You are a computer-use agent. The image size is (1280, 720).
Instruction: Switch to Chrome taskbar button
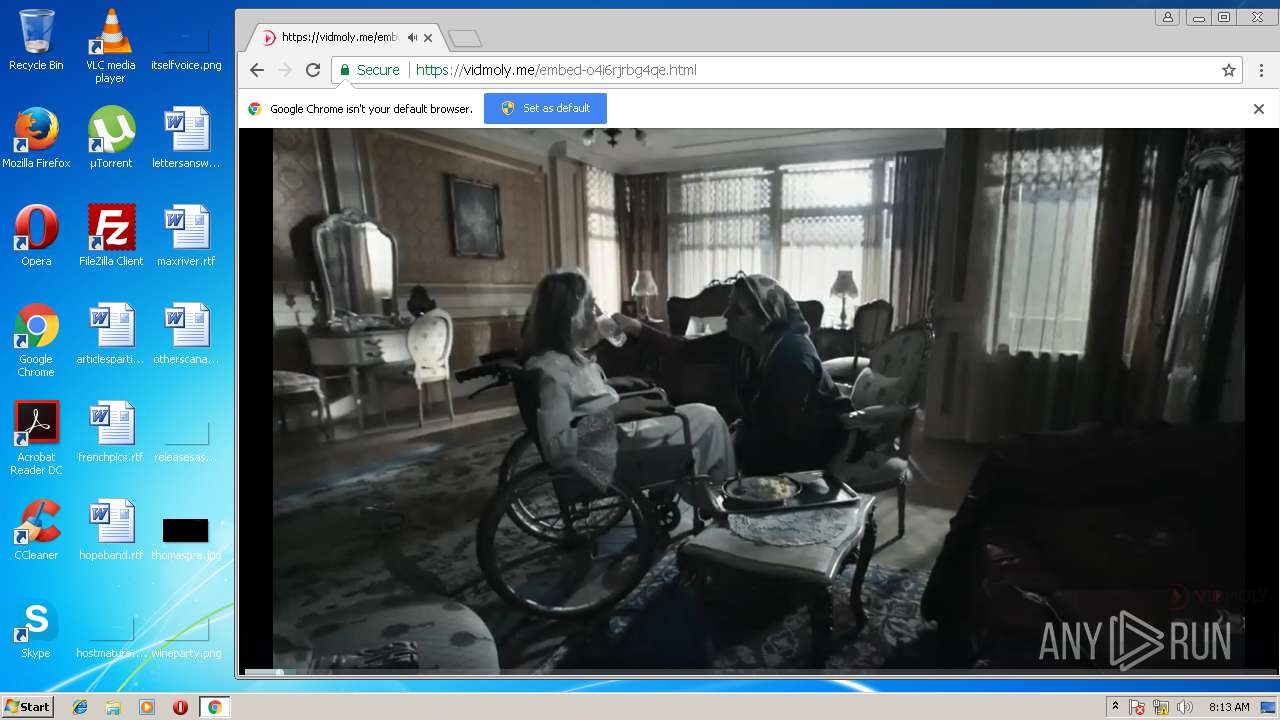(214, 707)
